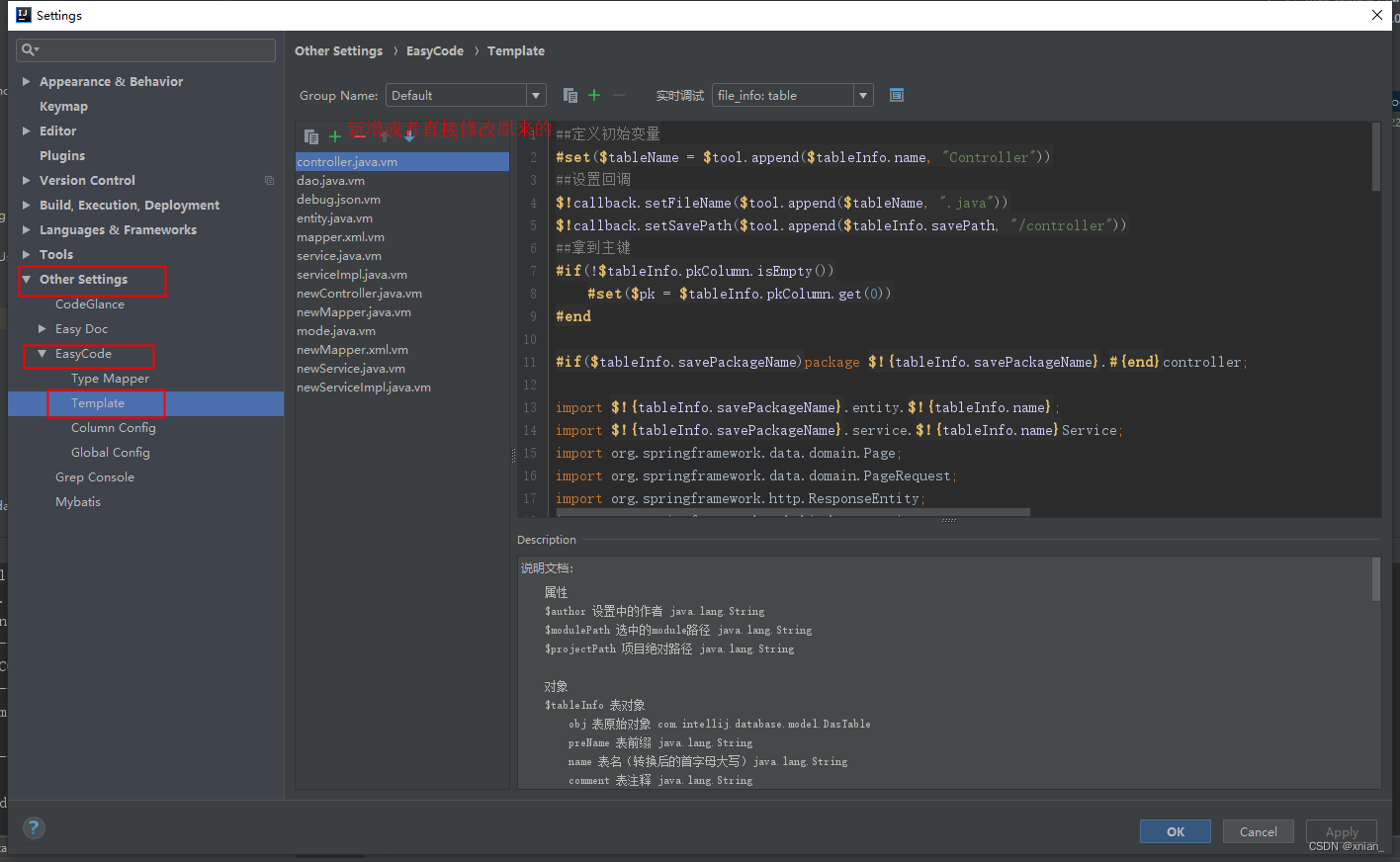Expand the Version Control node
Viewport: 1400px width, 862px height.
(27, 180)
